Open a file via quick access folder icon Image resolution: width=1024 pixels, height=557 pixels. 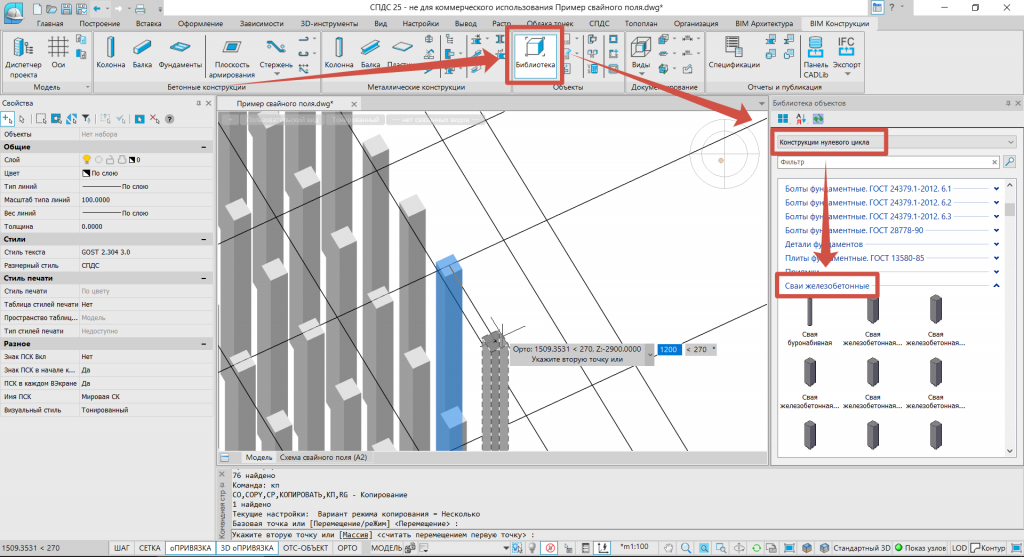coord(52,8)
